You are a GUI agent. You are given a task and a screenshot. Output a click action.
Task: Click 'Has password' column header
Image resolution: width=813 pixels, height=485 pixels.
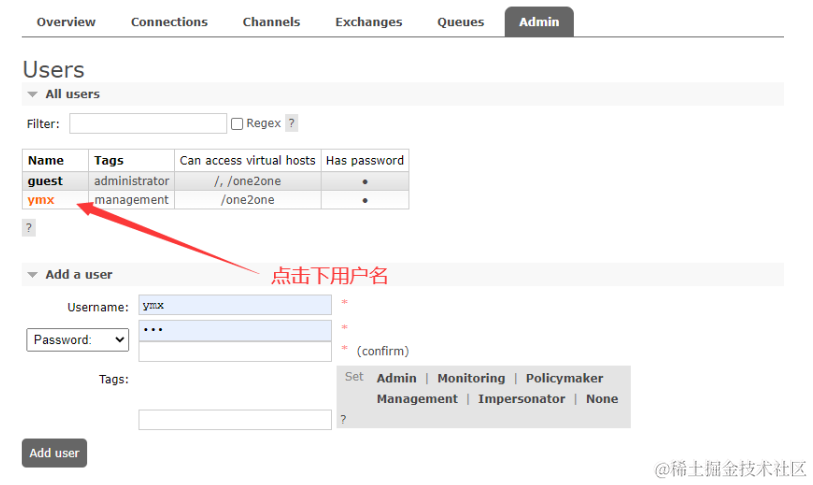coord(365,161)
